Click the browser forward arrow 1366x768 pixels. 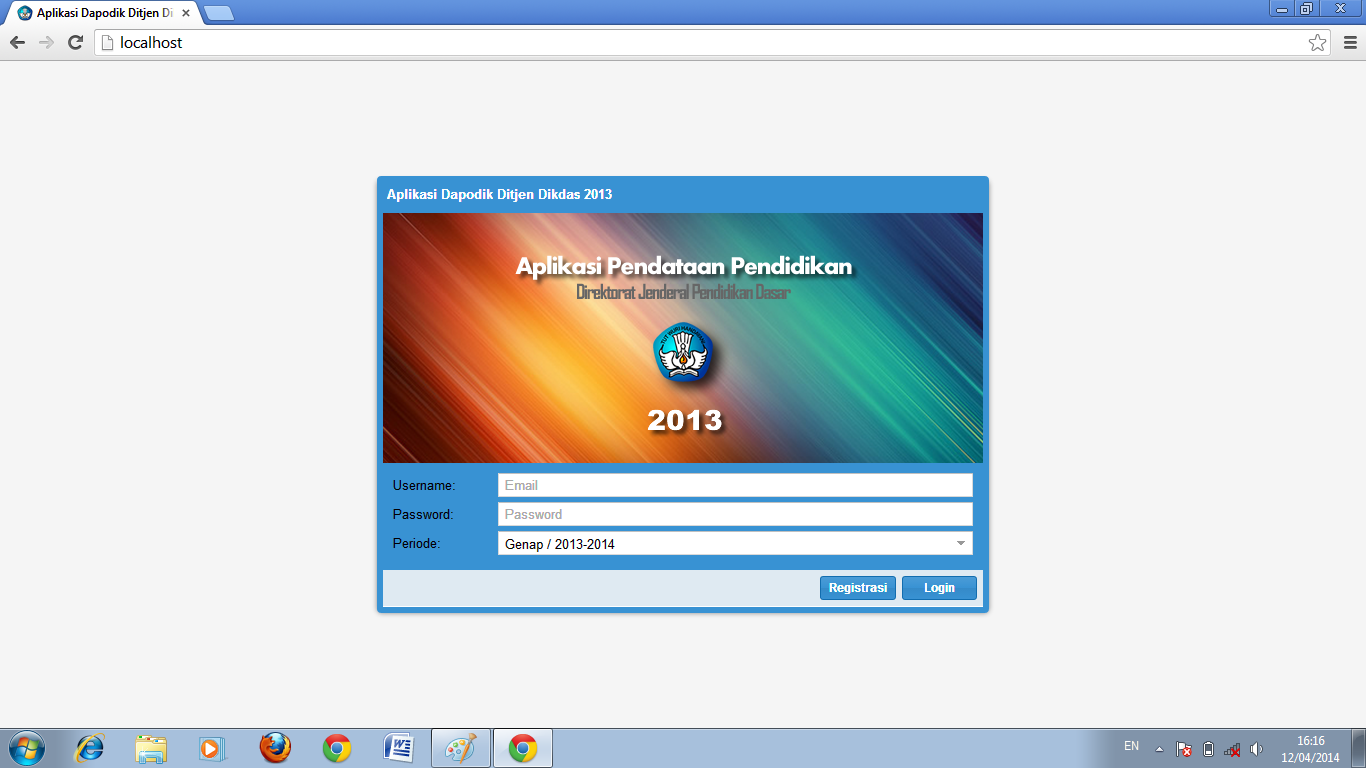[x=46, y=43]
